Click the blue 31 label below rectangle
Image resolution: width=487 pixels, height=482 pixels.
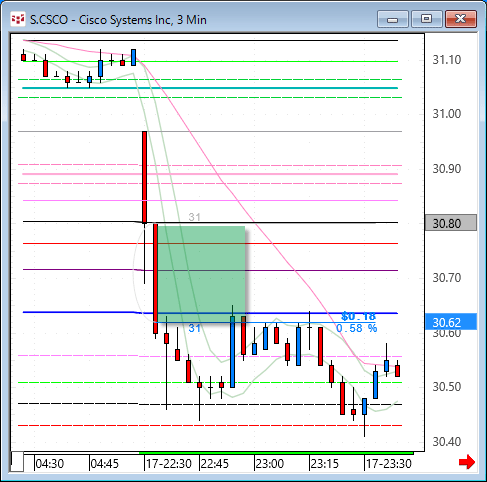point(195,328)
